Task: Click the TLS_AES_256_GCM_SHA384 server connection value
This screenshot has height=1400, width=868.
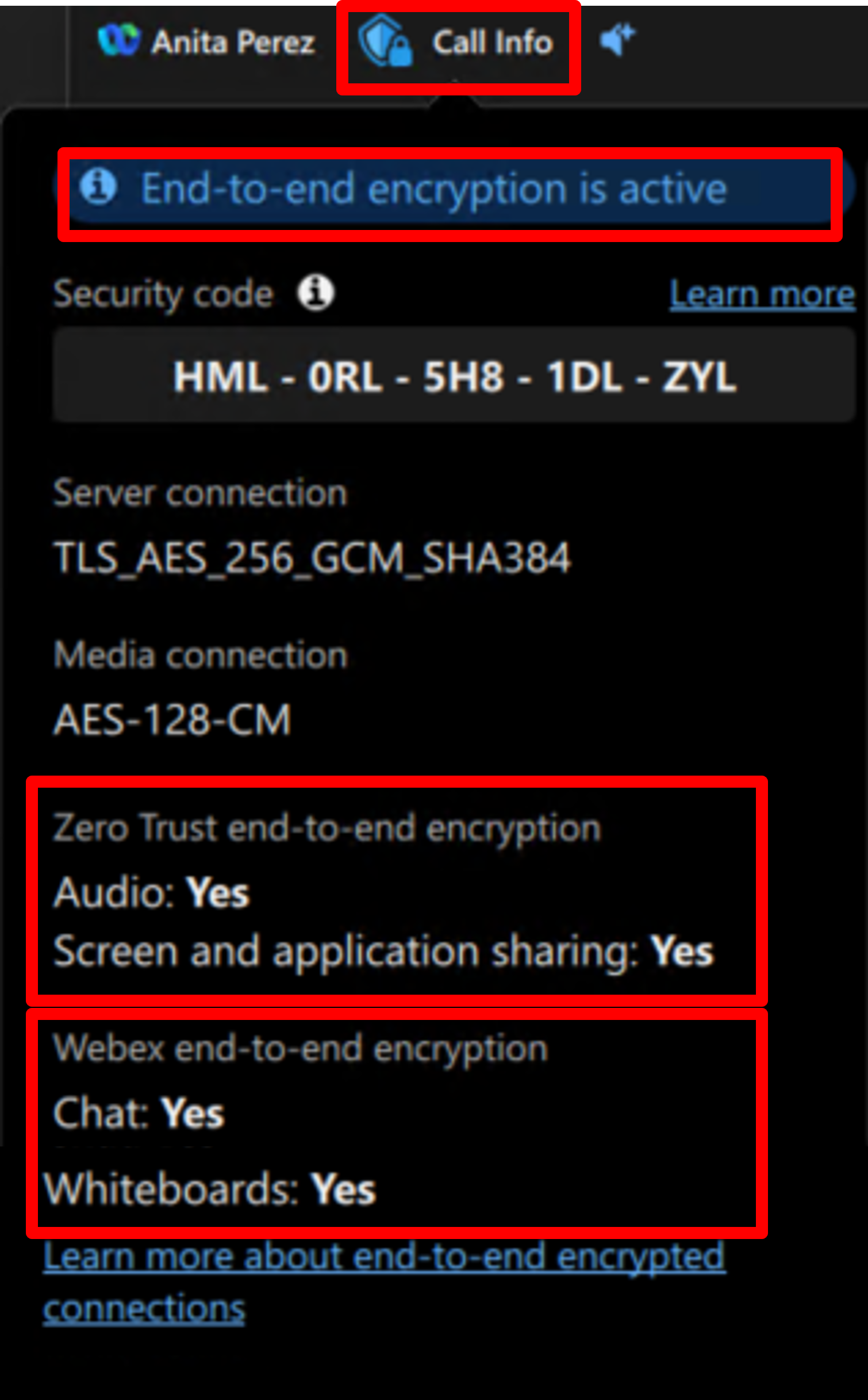Action: 312,558
